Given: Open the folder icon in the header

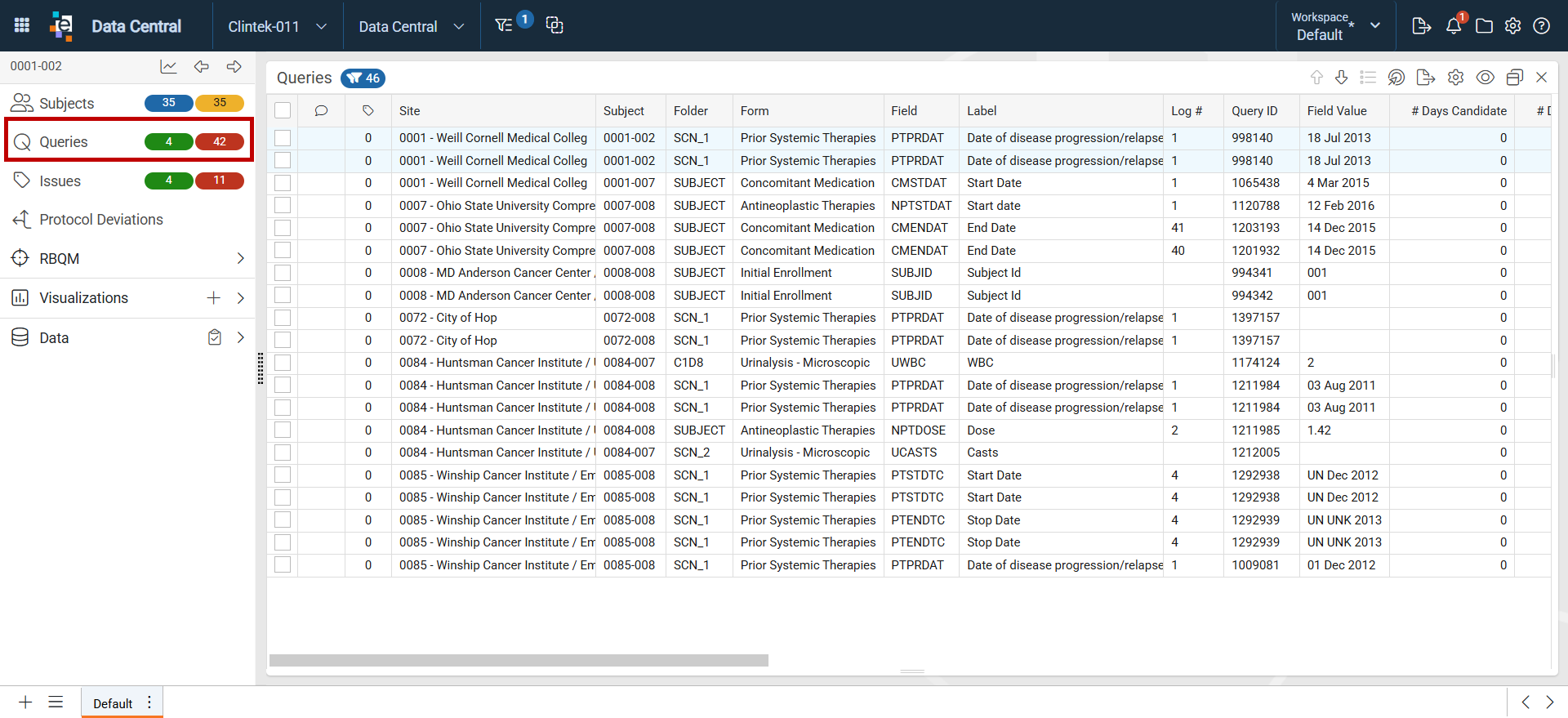Looking at the screenshot, I should click(x=1484, y=26).
